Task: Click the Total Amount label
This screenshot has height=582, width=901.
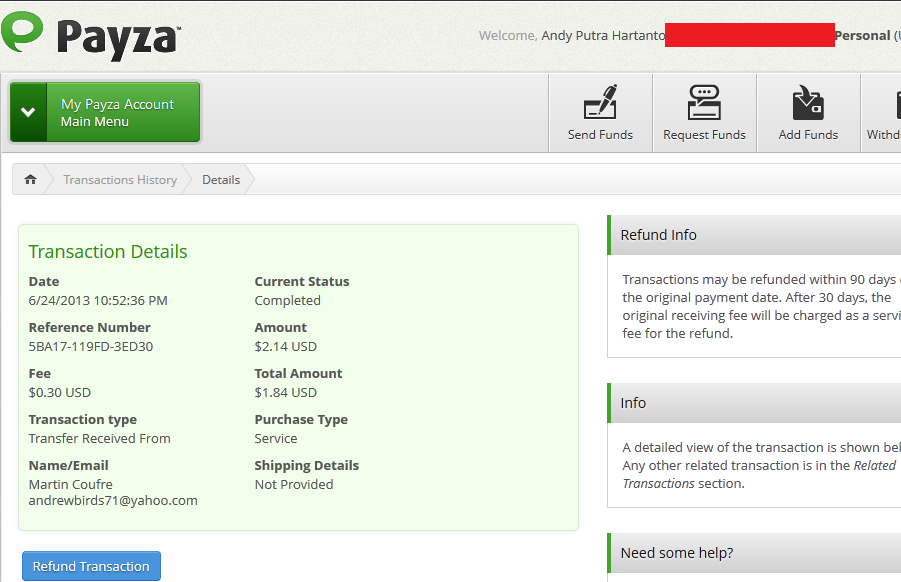Action: click(x=298, y=373)
